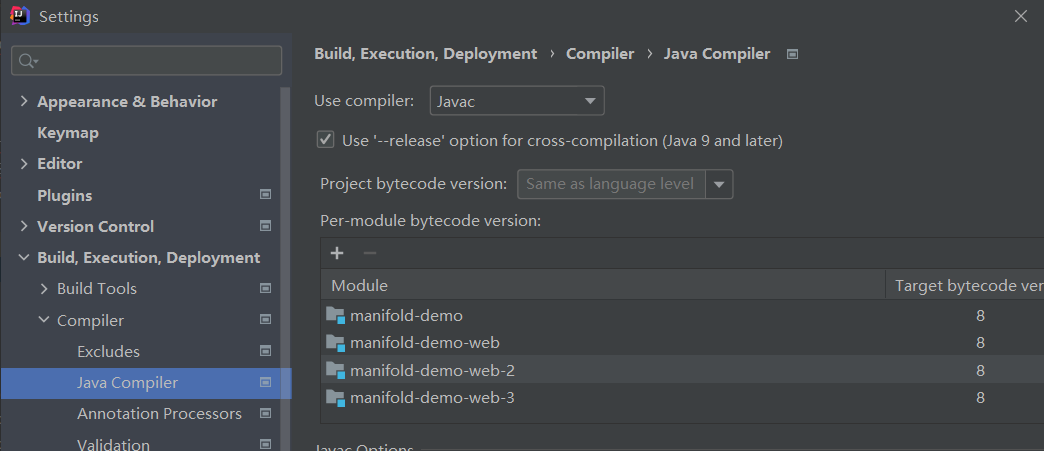Click inside the settings search field
Viewport: 1044px width, 451px height.
[146, 61]
